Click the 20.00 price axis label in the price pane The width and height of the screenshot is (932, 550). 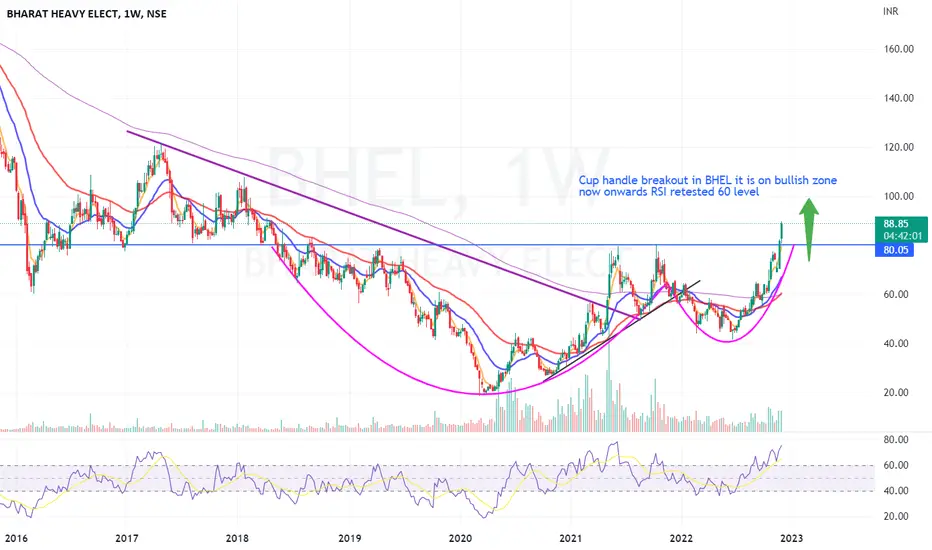896,392
